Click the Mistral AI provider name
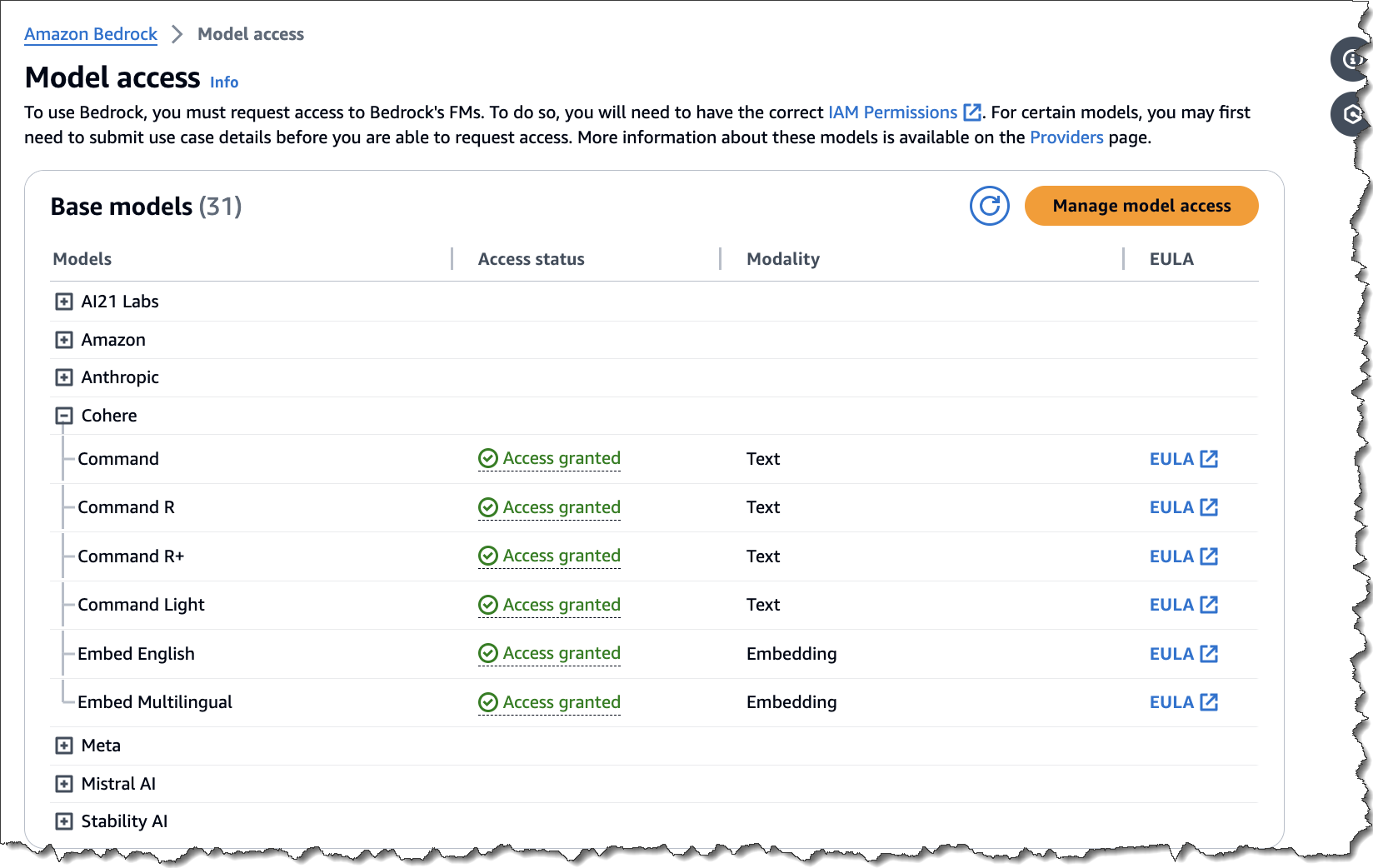 click(x=118, y=784)
